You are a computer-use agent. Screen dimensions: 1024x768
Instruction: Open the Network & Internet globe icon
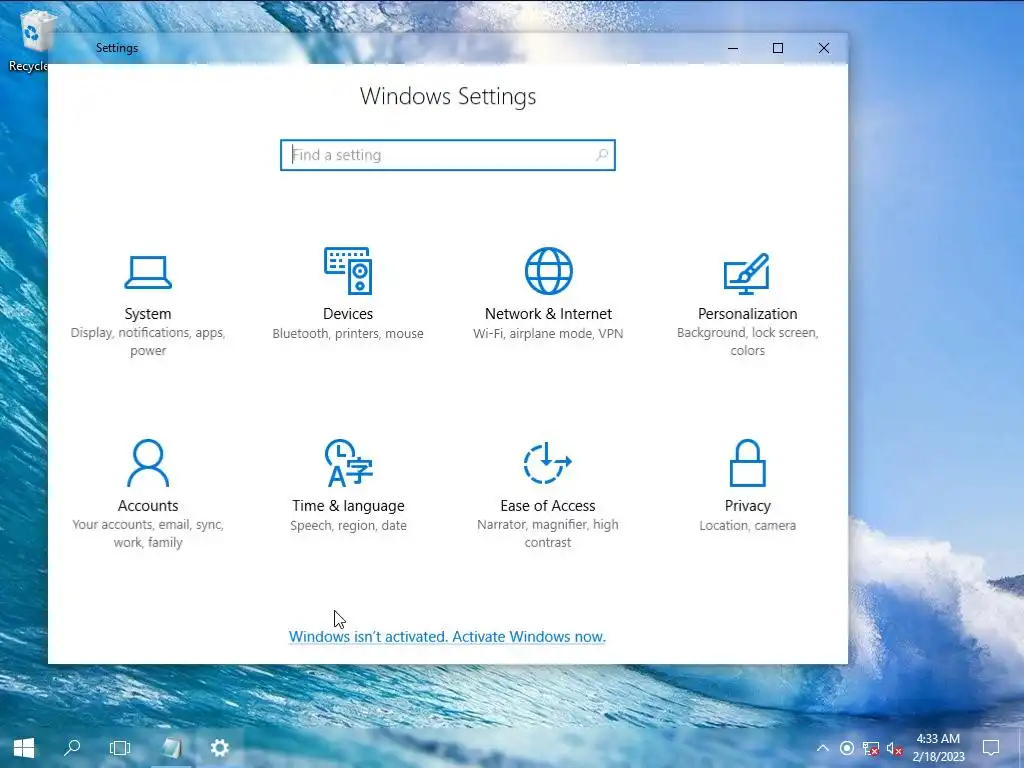point(549,270)
